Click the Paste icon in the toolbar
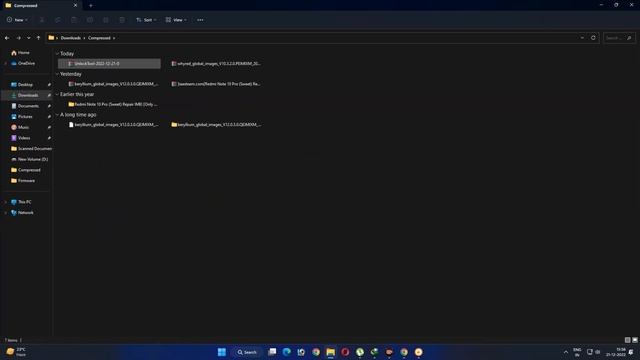Screen dimensions: 640x360 [x=74, y=20]
